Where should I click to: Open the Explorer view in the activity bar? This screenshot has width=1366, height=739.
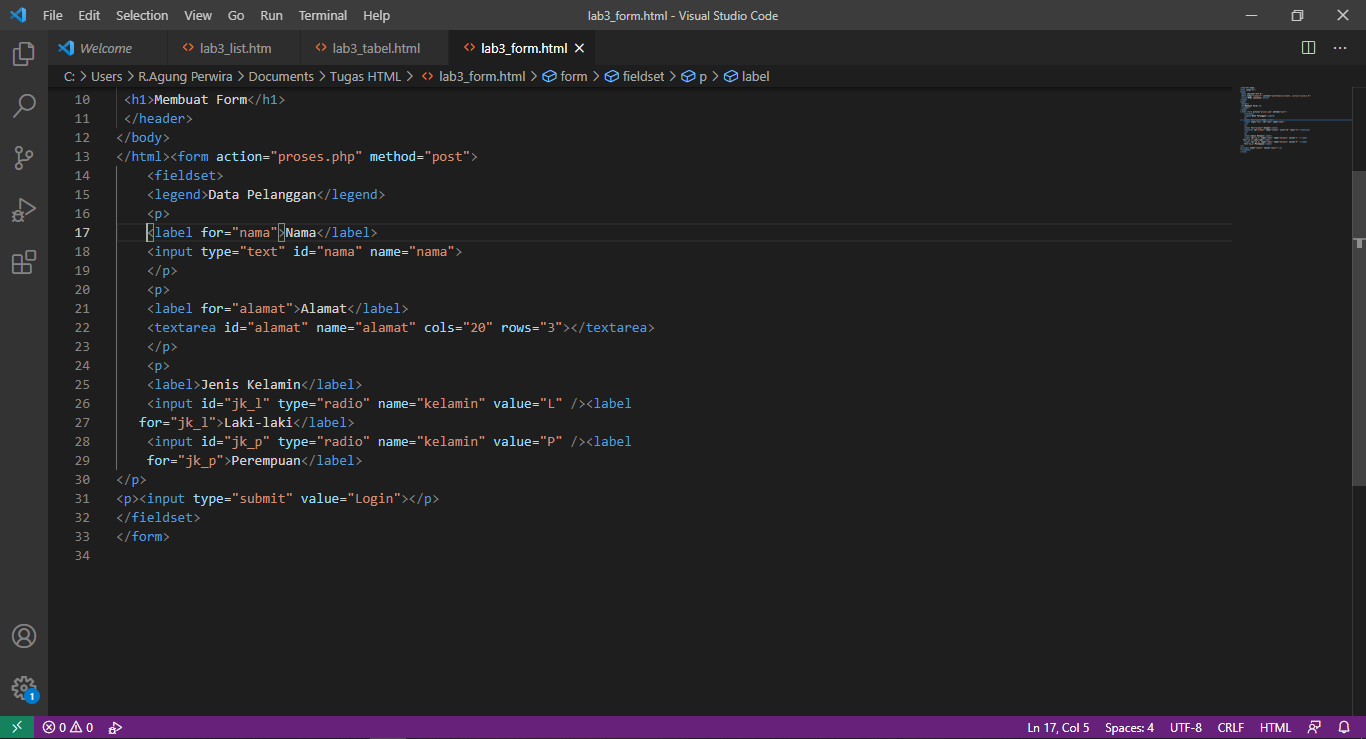(x=24, y=54)
